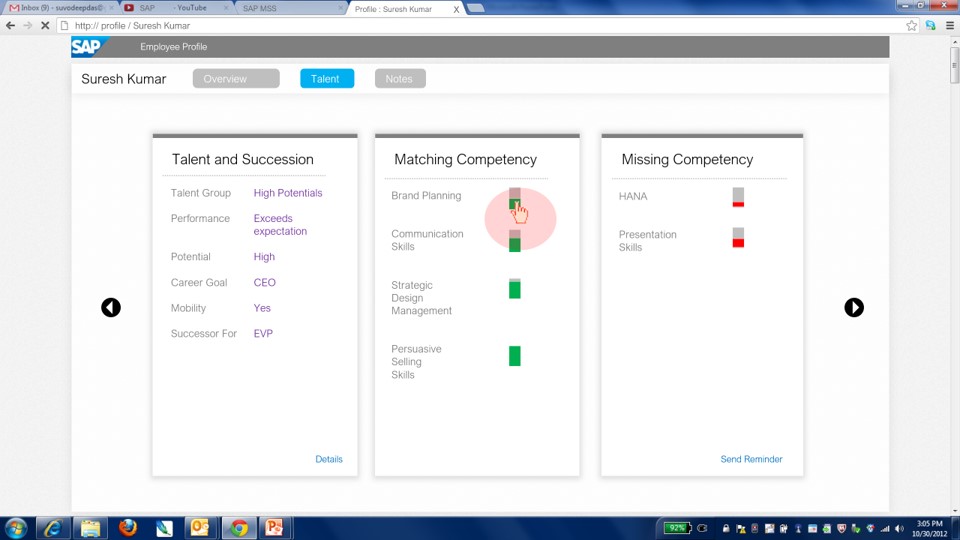Image resolution: width=960 pixels, height=540 pixels.
Task: Open Firefox from the Windows taskbar
Action: pyautogui.click(x=127, y=528)
